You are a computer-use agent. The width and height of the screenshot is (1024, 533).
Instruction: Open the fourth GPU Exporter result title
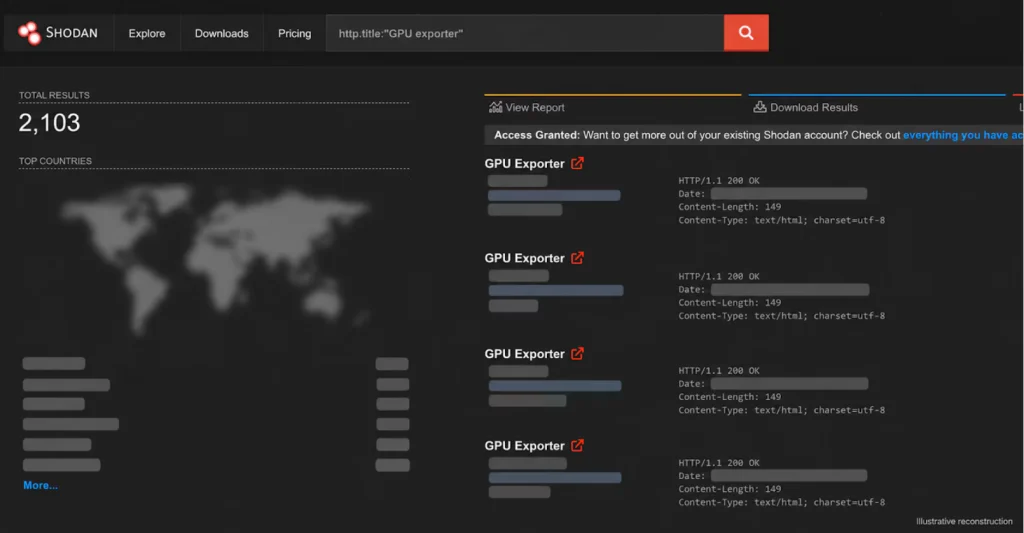524,446
